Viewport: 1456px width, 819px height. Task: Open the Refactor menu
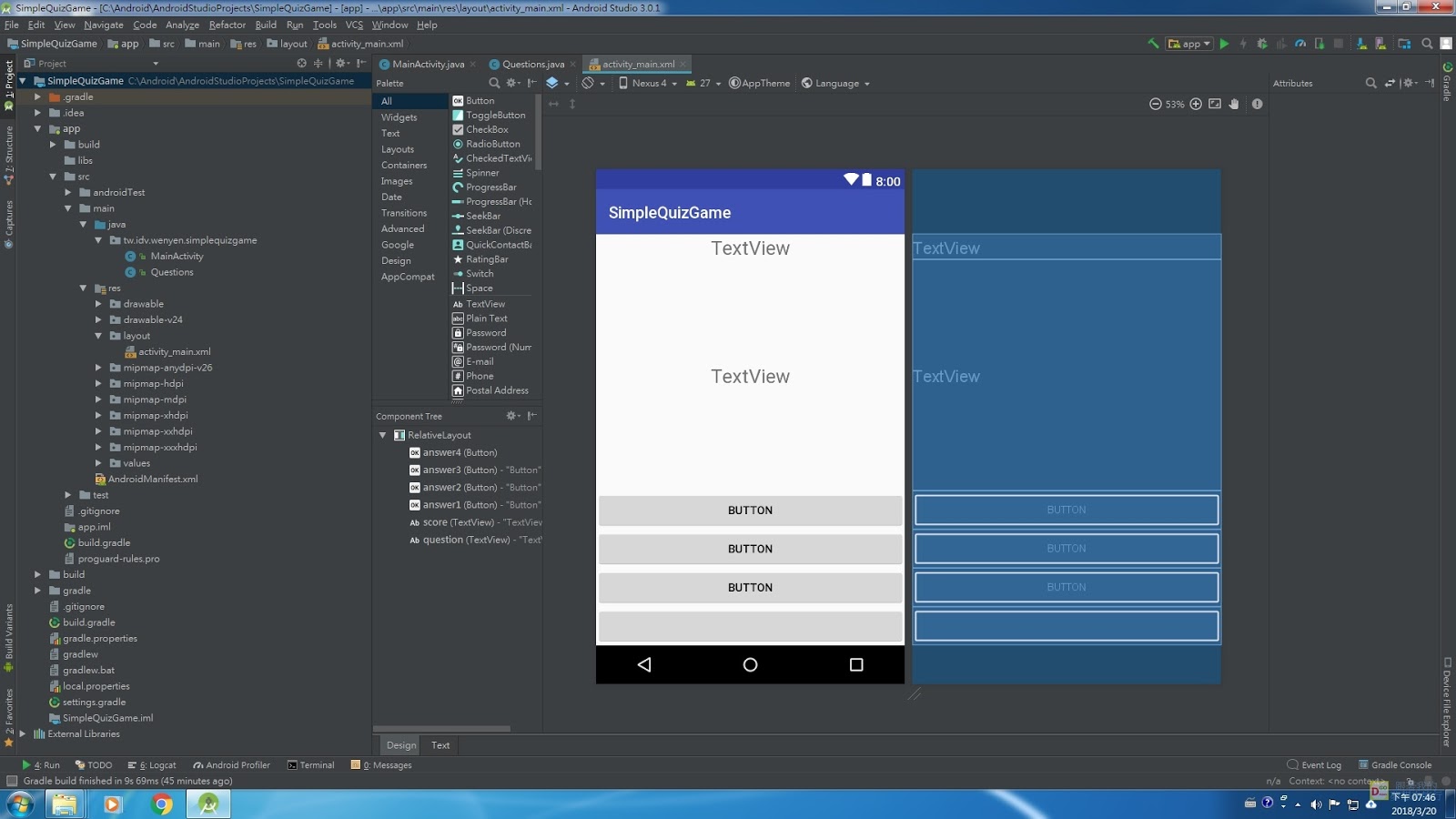[x=227, y=25]
